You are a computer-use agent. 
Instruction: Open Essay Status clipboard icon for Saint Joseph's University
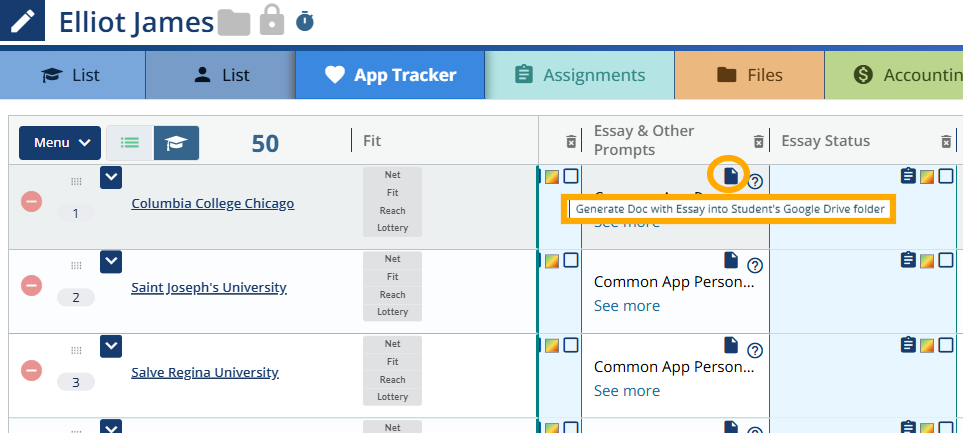[x=908, y=260]
